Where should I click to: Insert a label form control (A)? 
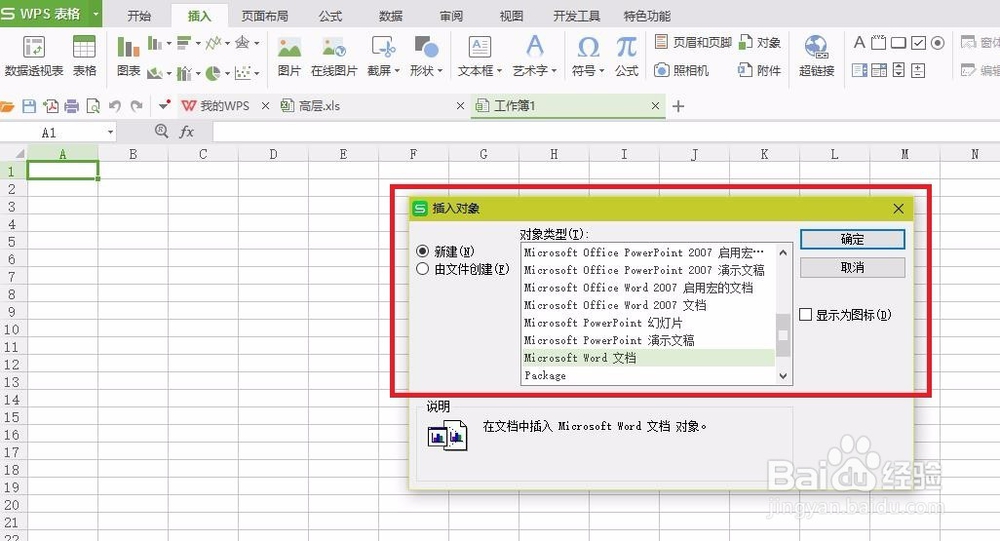[x=859, y=43]
